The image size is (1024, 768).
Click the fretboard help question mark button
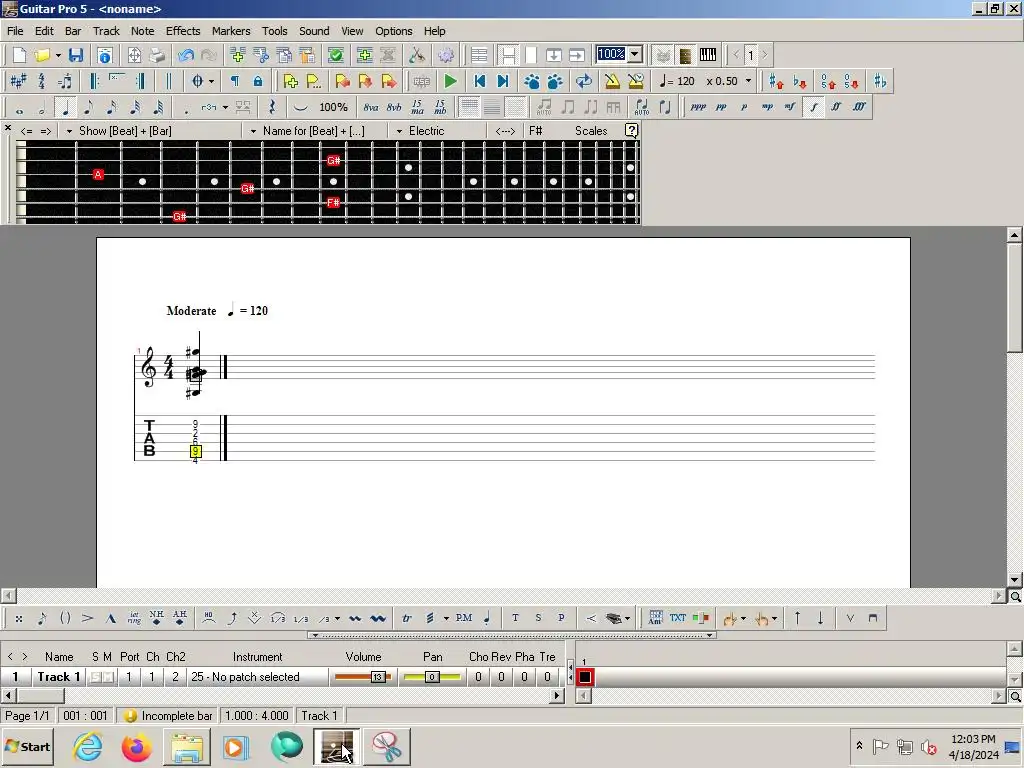[632, 131]
